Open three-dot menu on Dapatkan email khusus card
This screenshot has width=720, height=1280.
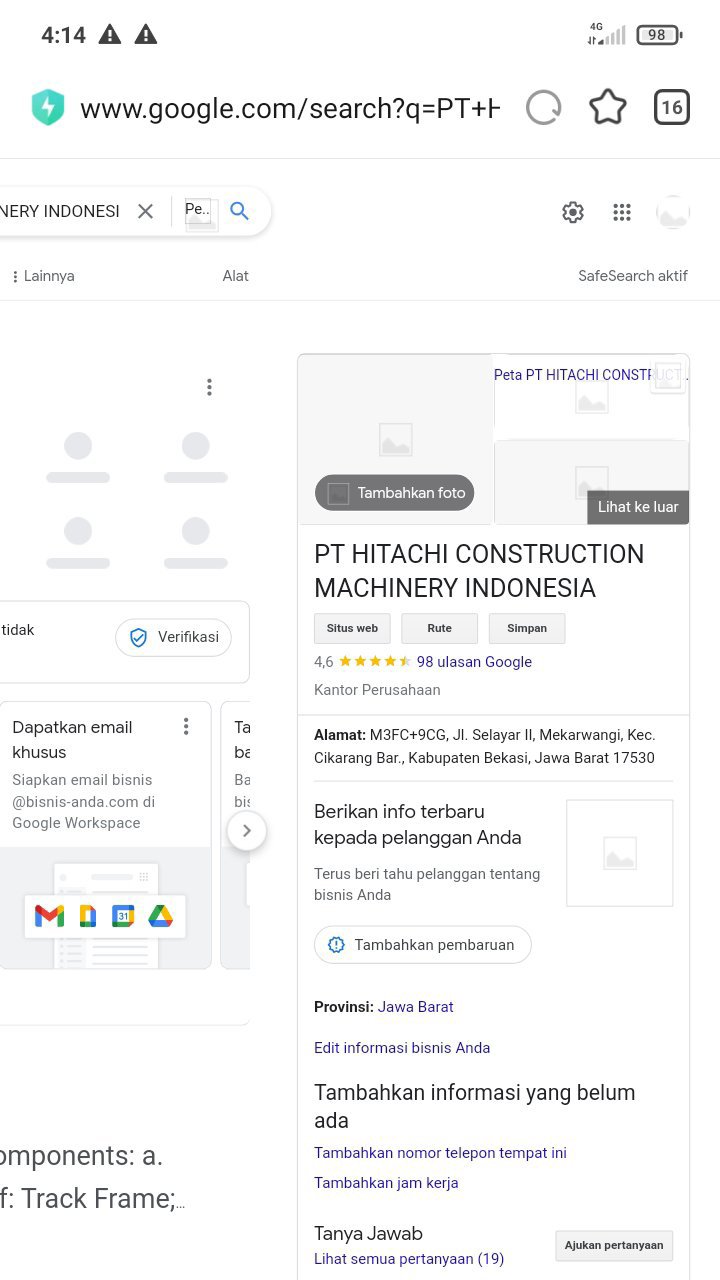186,727
